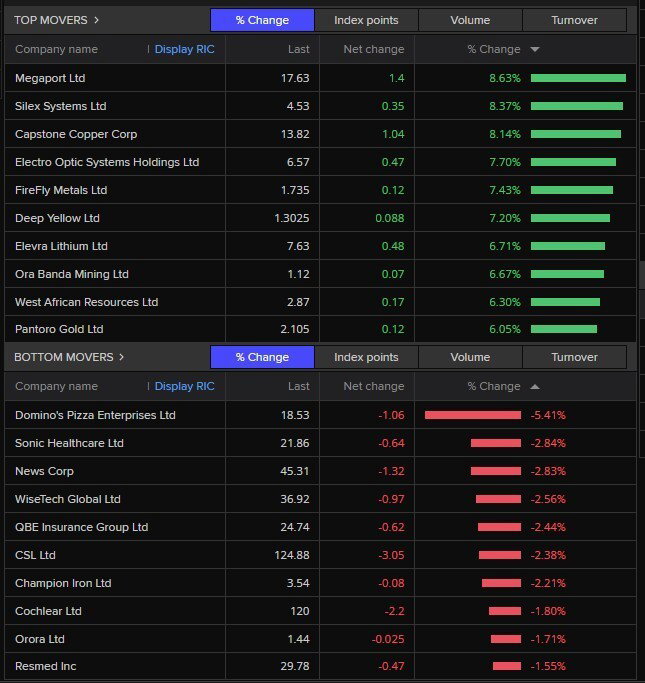Click -2.83% change for News Corp
This screenshot has height=683, width=645.
click(548, 471)
